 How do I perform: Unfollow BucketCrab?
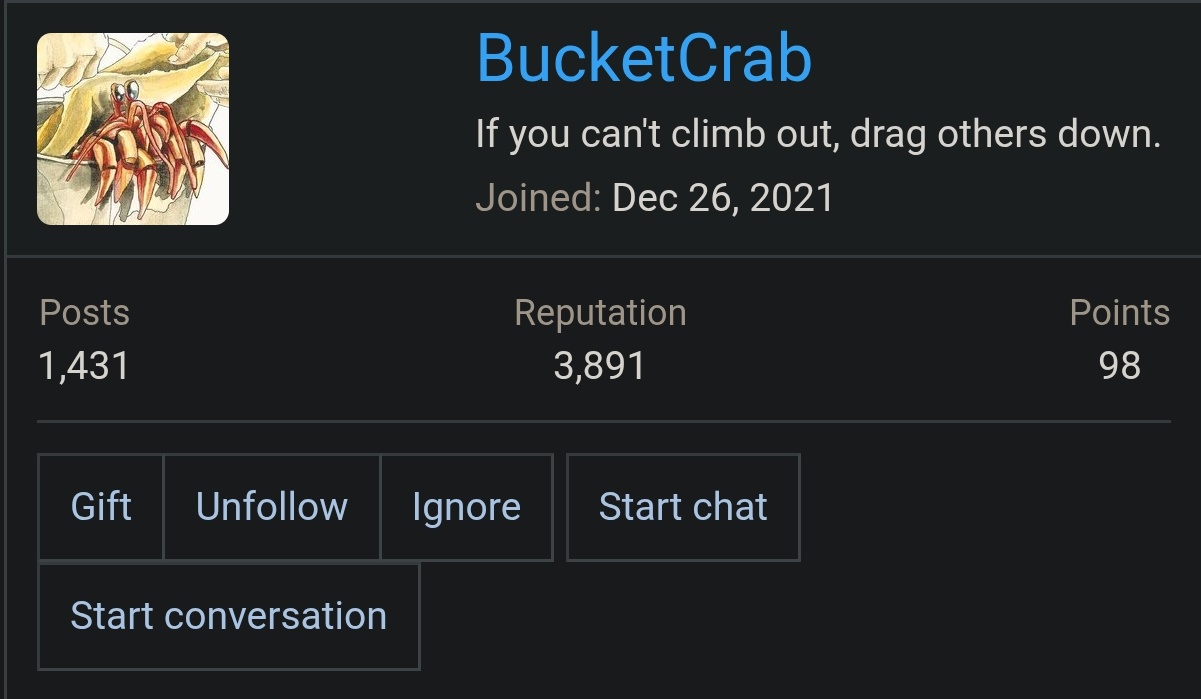click(x=271, y=507)
